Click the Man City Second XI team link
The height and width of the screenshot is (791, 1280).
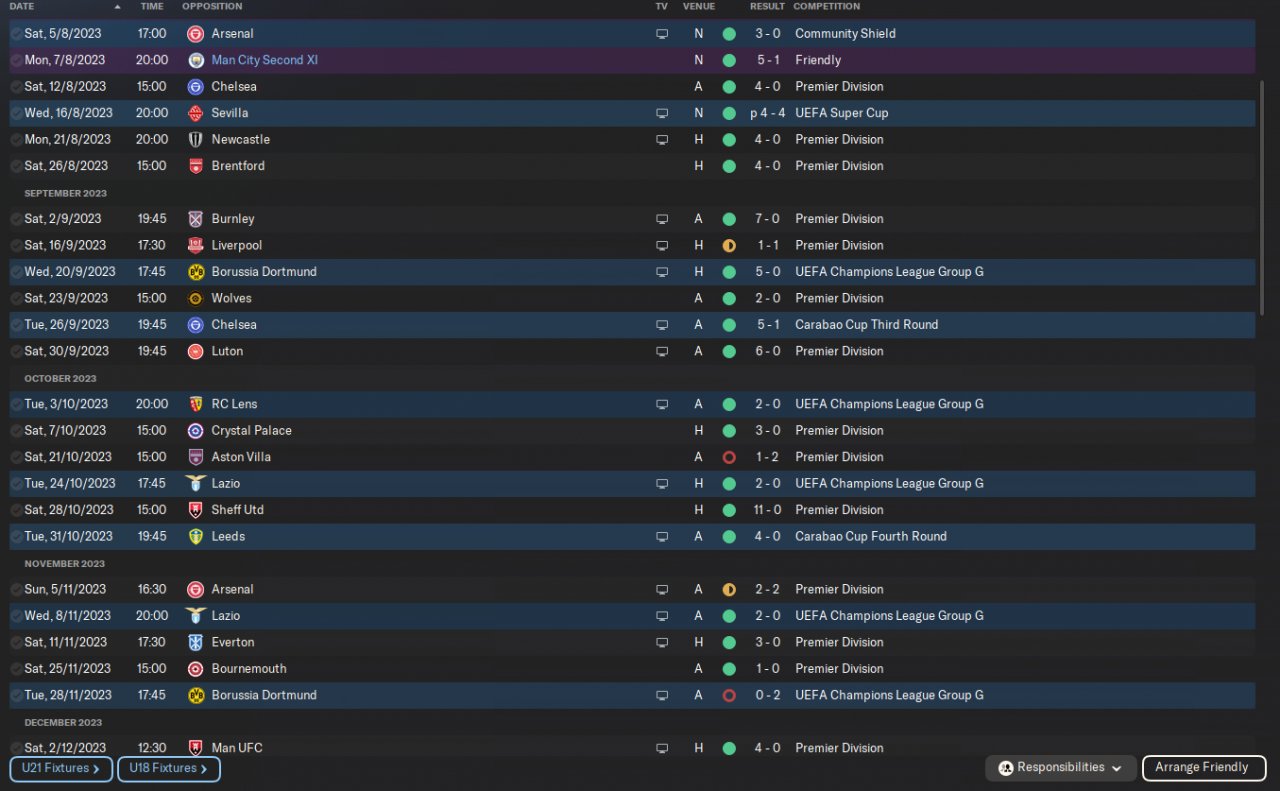[x=265, y=60]
